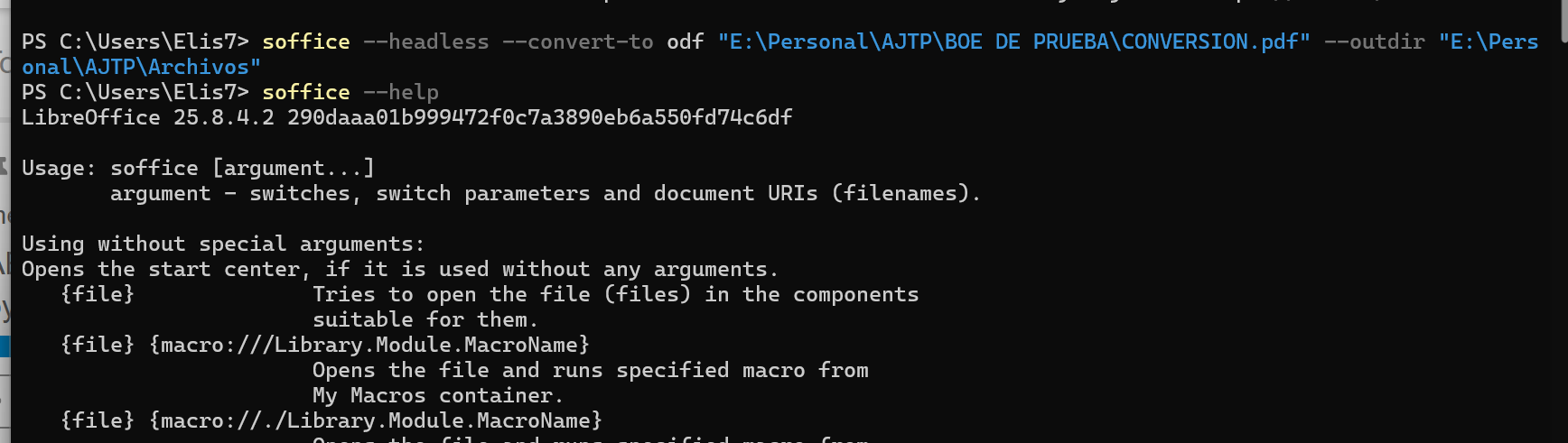Click the "Usage: soffice [argument...]" line
The image size is (1568, 443).
click(x=198, y=168)
